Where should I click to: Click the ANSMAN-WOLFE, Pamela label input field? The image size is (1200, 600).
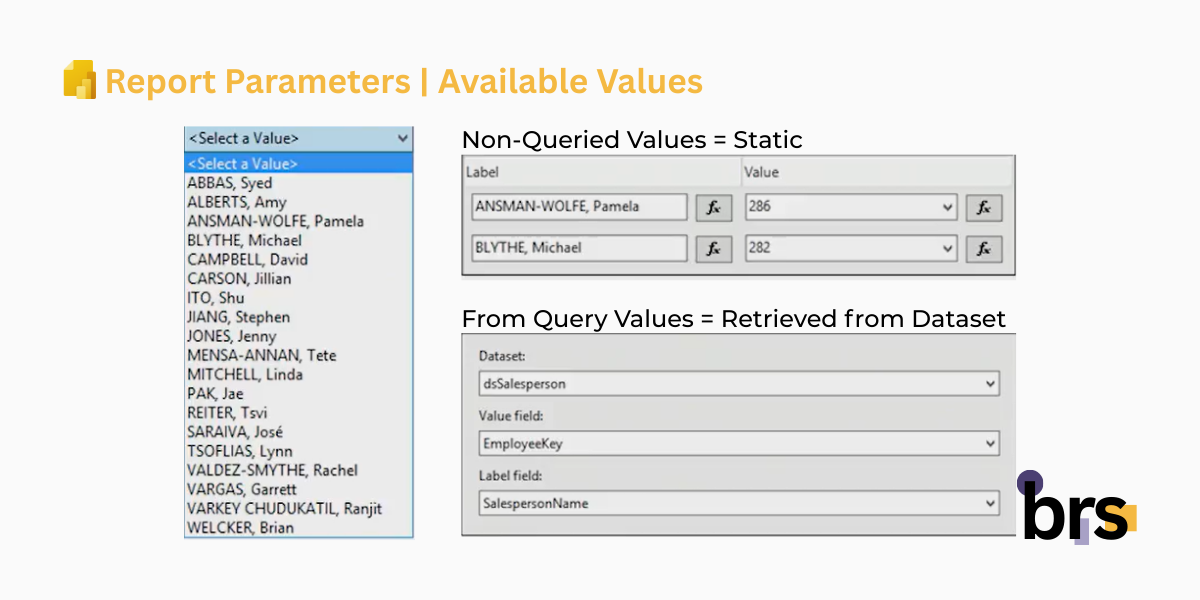click(x=578, y=207)
